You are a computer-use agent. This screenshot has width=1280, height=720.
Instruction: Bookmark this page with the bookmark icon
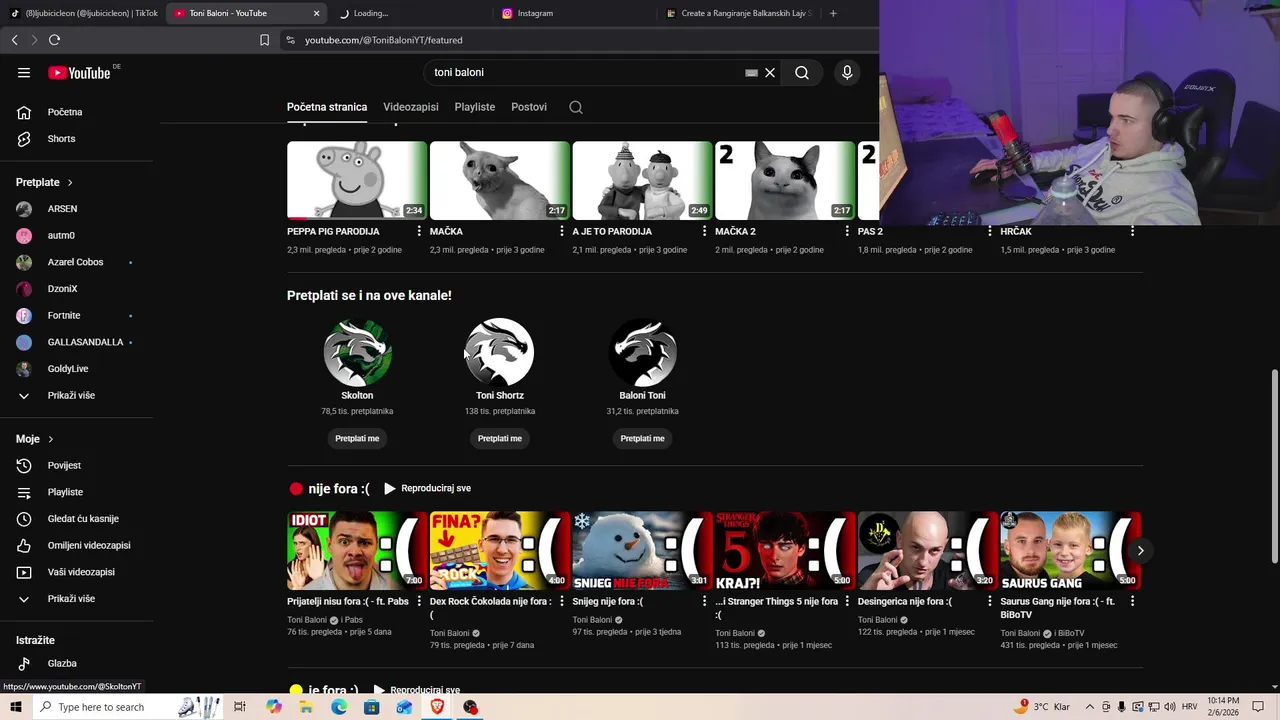pyautogui.click(x=264, y=40)
